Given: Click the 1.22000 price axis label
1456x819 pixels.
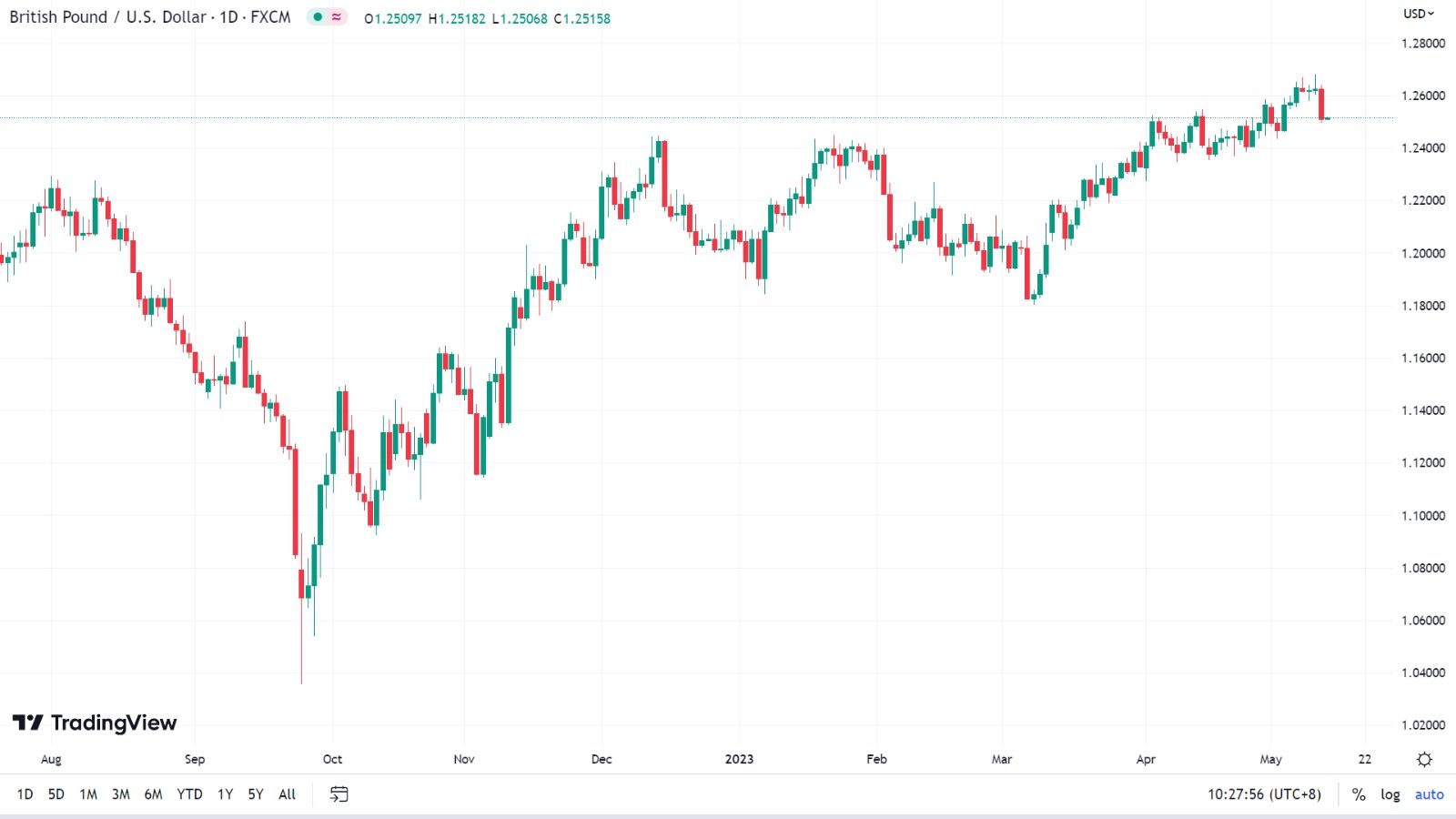Looking at the screenshot, I should coord(1423,201).
